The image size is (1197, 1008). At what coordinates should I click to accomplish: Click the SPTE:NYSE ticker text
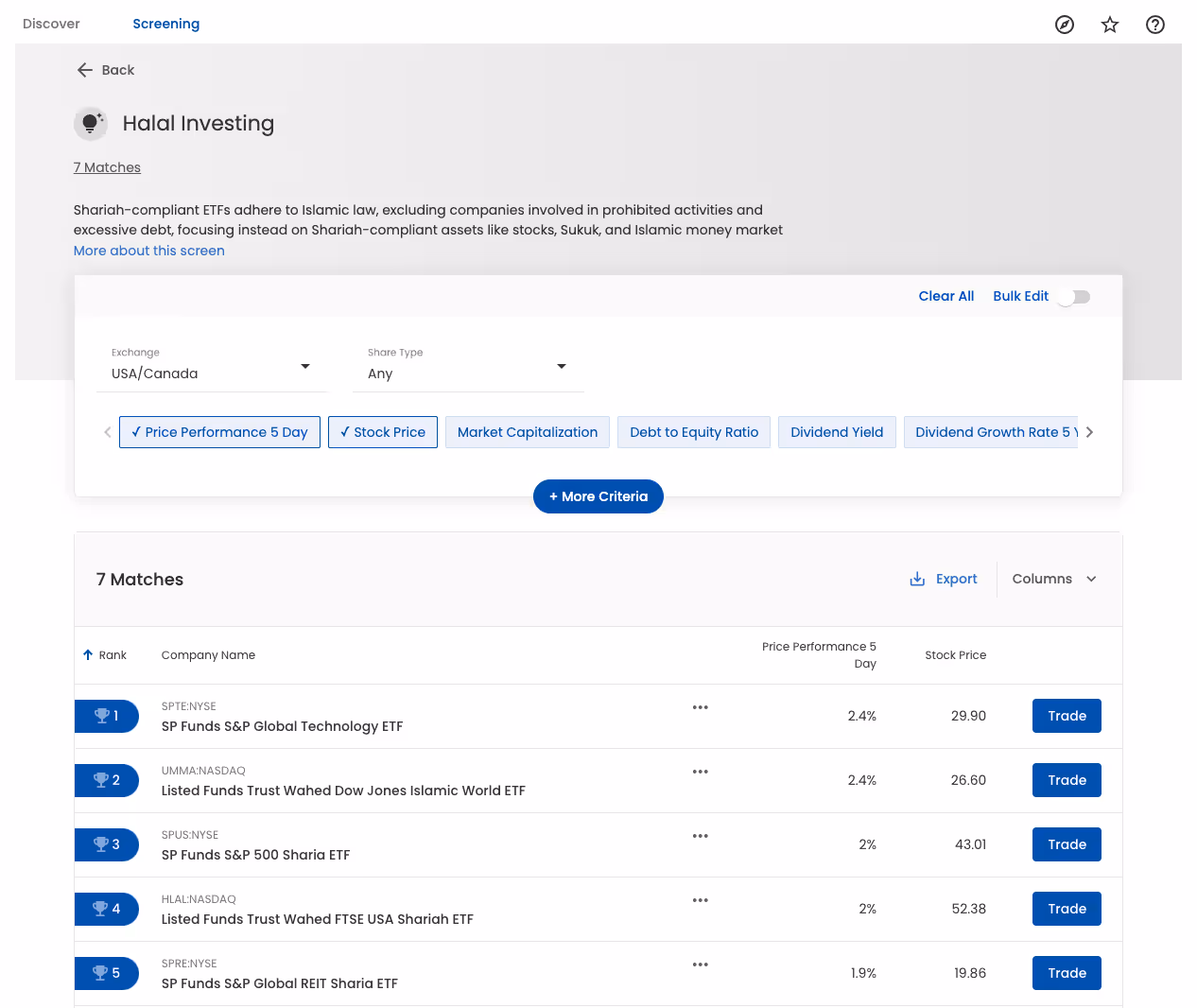click(x=188, y=706)
